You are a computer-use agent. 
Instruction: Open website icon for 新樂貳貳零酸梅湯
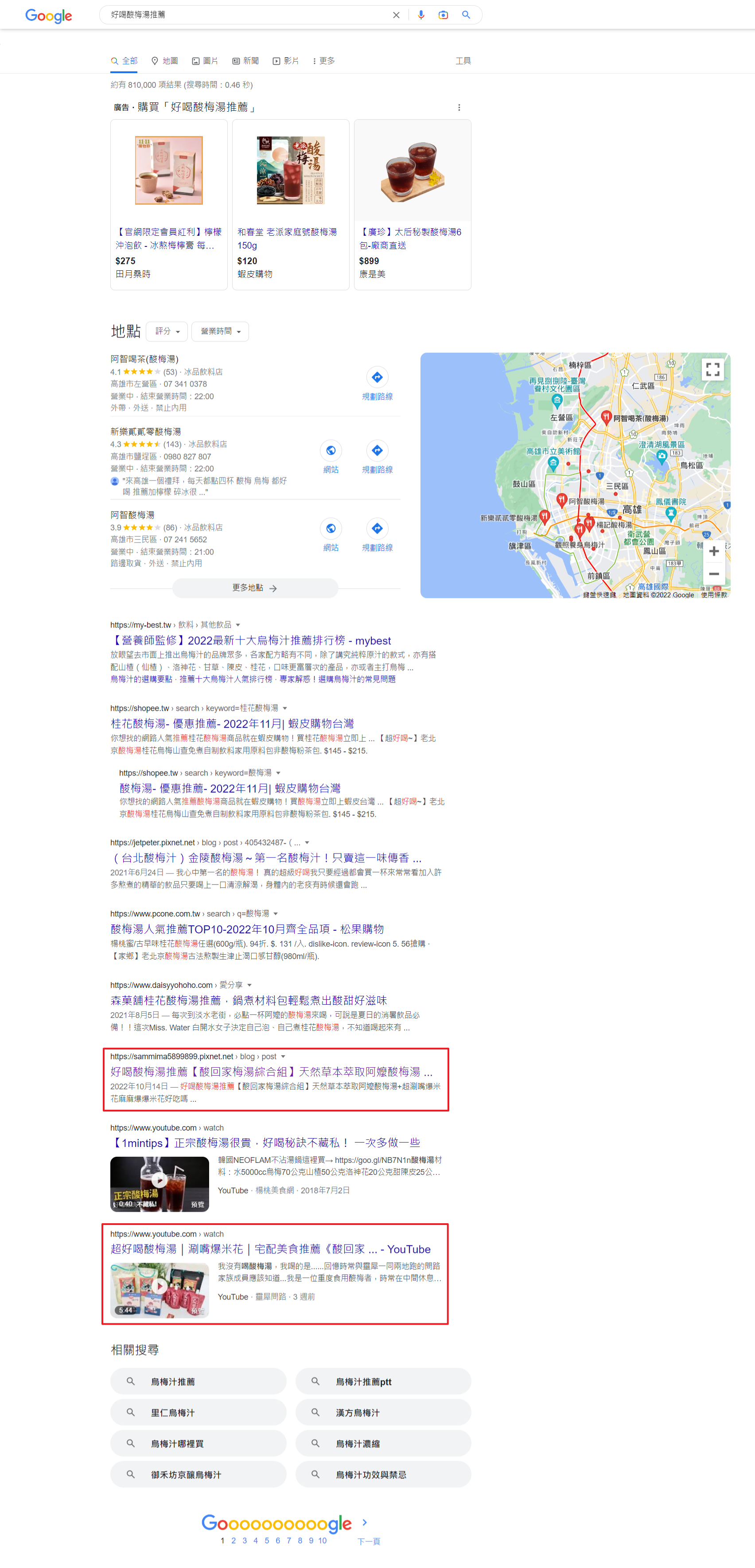pyautogui.click(x=331, y=450)
